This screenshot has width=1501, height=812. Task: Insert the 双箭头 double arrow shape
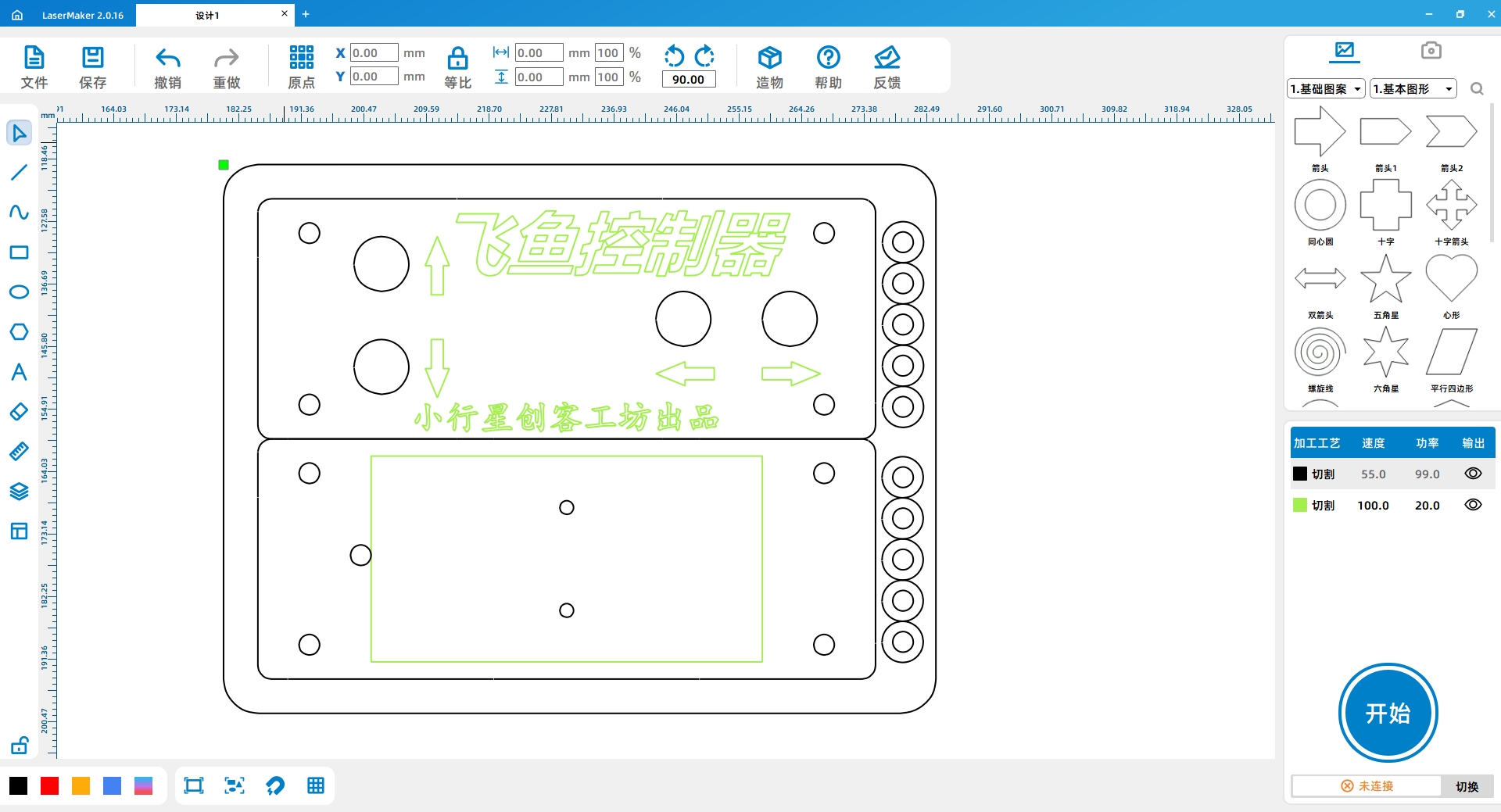coord(1320,278)
